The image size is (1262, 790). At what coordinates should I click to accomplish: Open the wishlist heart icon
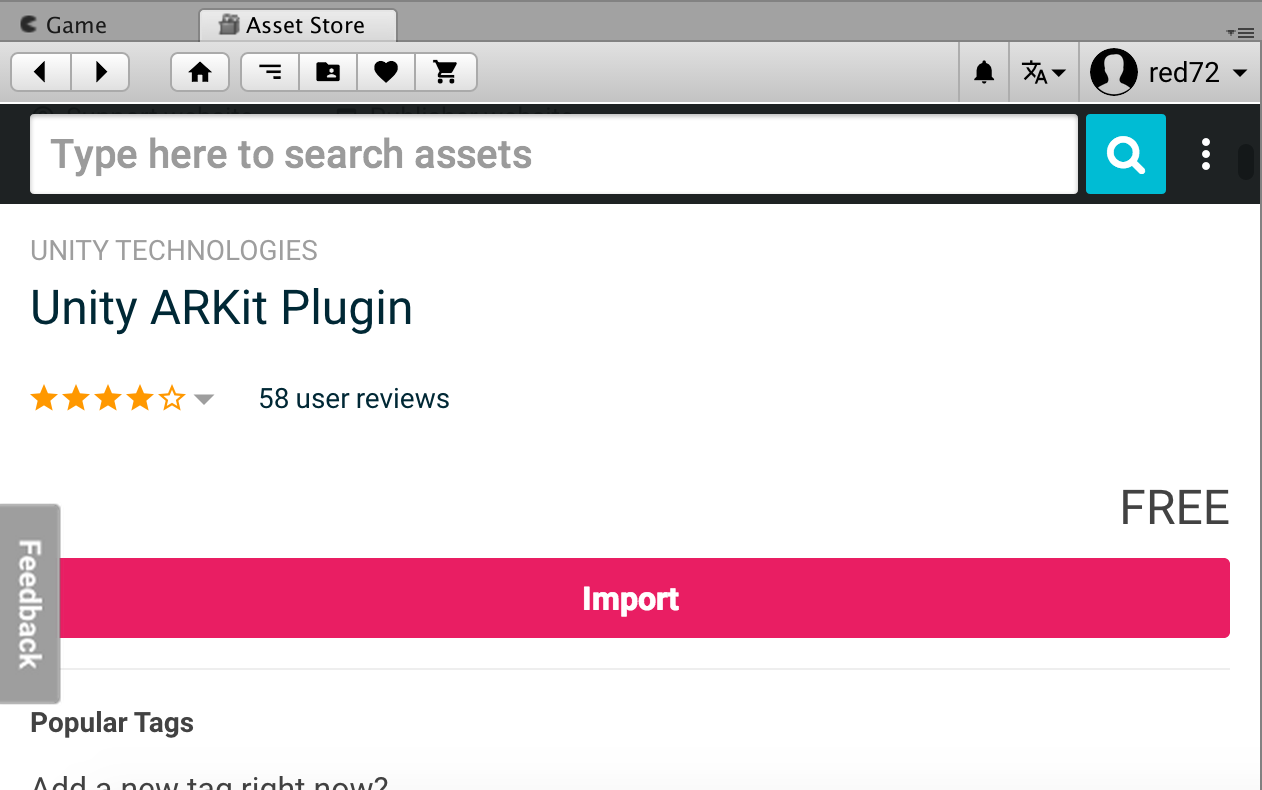coord(386,72)
